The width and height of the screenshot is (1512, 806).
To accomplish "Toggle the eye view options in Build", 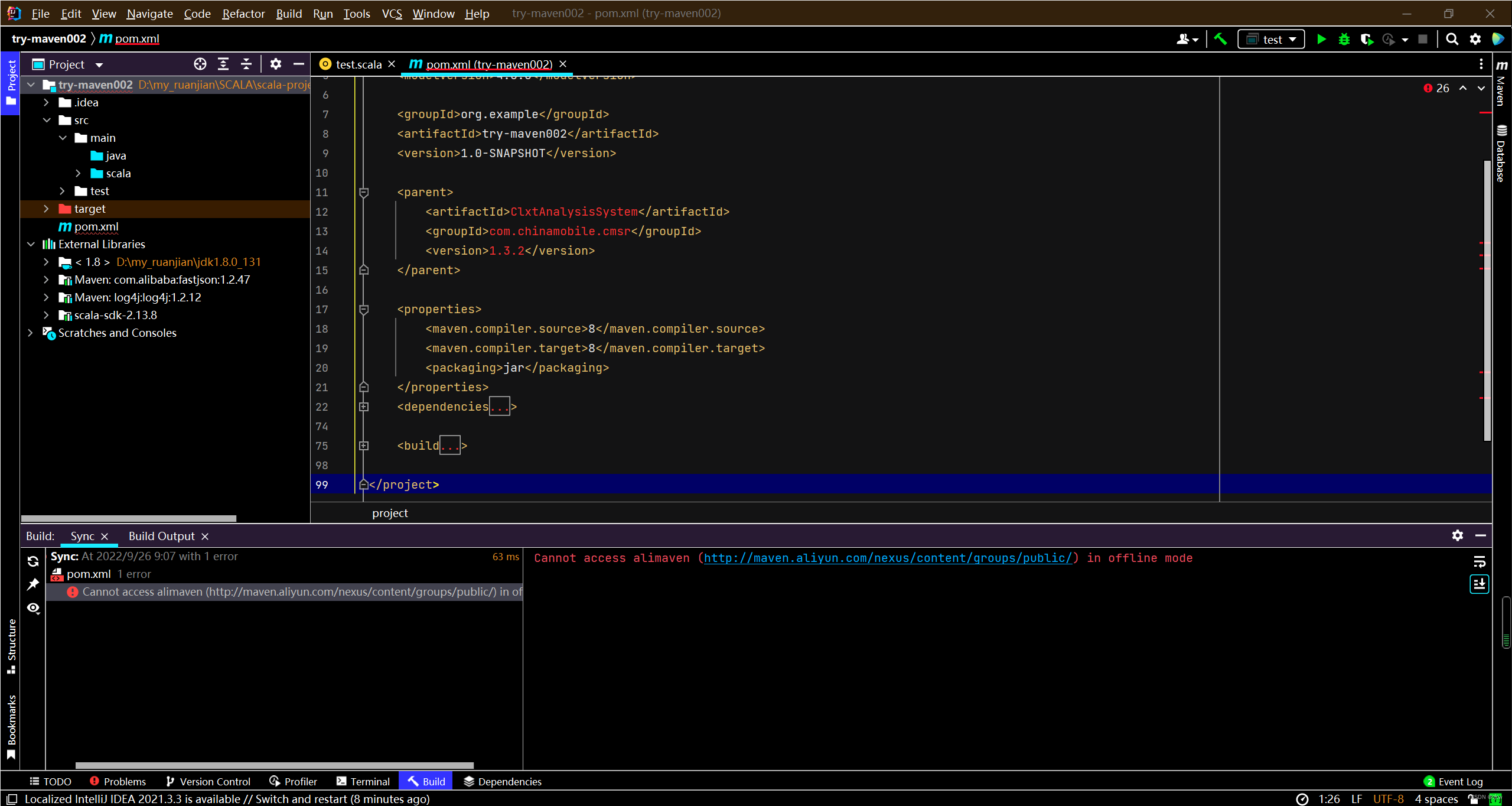I will pos(33,608).
